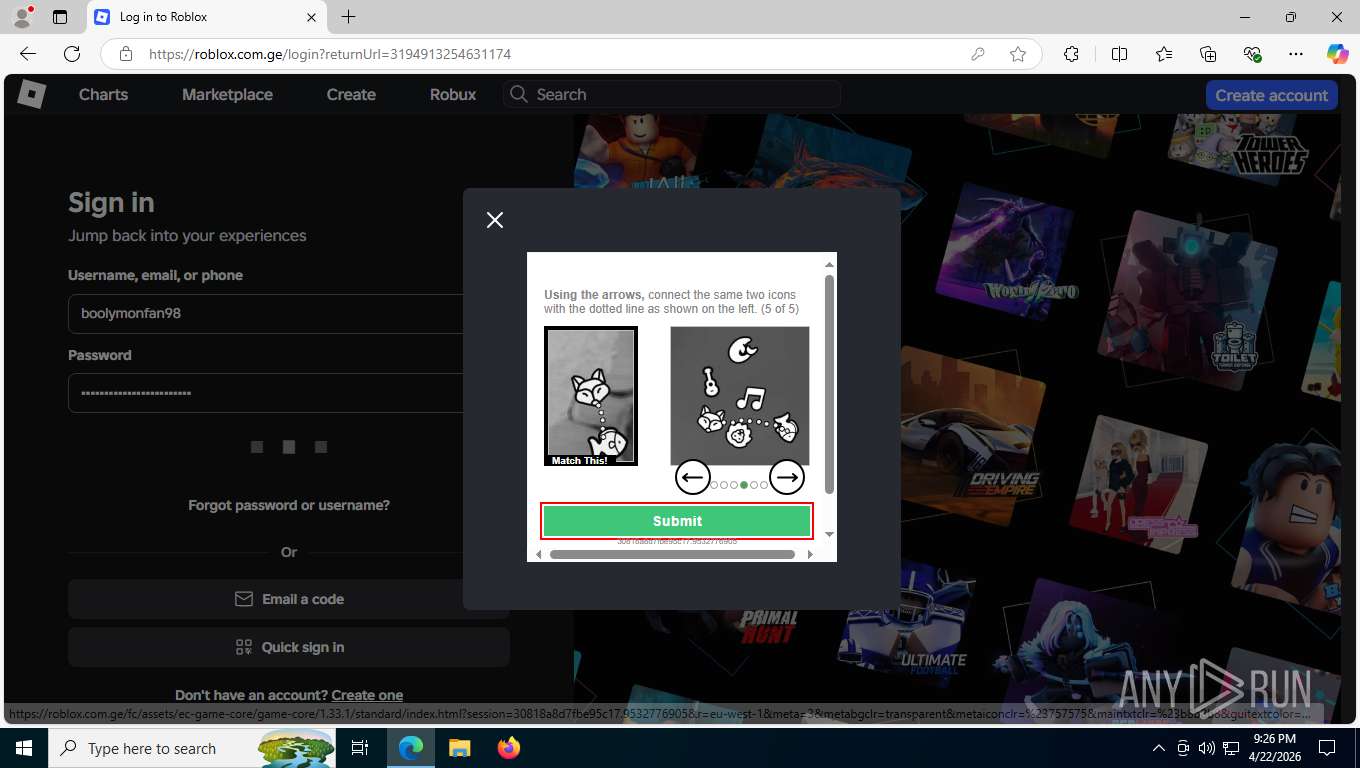This screenshot has width=1360, height=768.
Task: Go back to previous page
Action: (x=28, y=54)
